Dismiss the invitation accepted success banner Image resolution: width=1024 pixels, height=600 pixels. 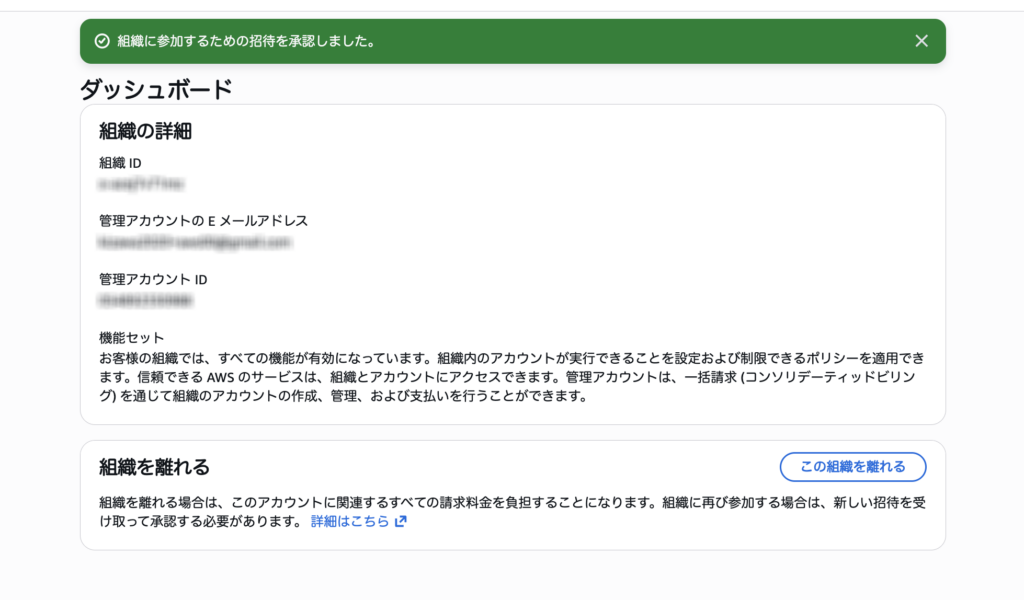(x=921, y=41)
